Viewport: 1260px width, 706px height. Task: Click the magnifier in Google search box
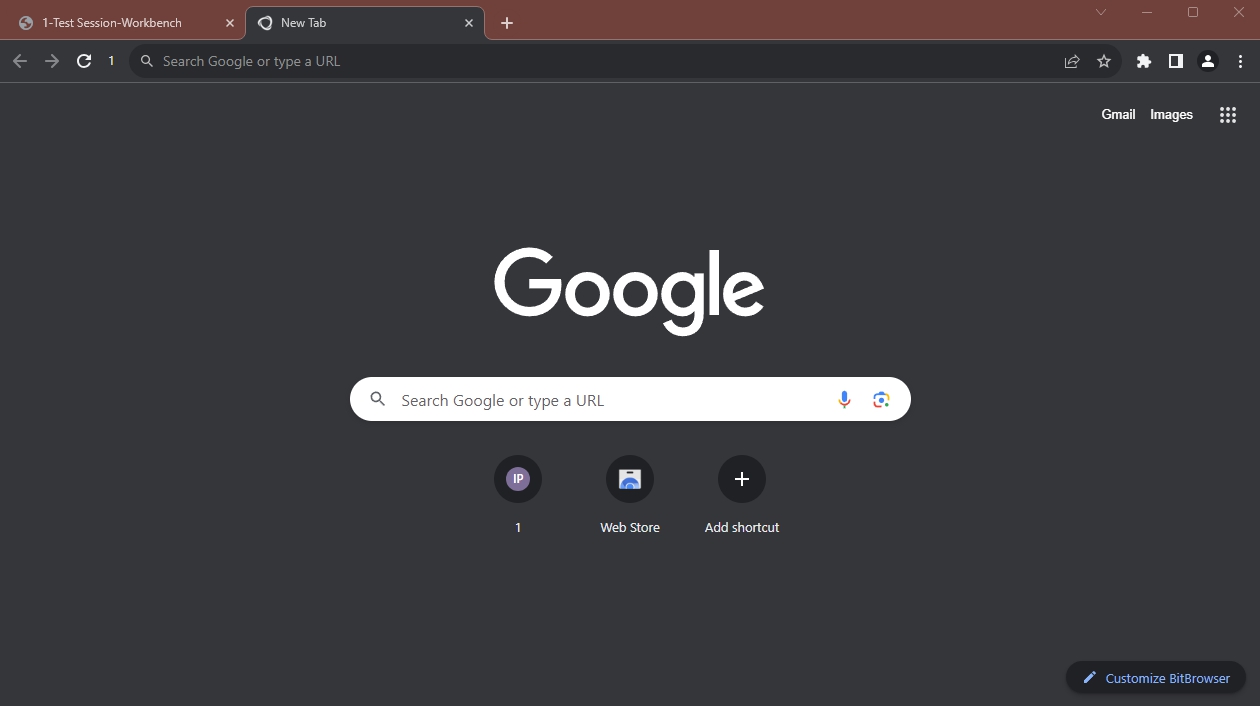(x=378, y=399)
